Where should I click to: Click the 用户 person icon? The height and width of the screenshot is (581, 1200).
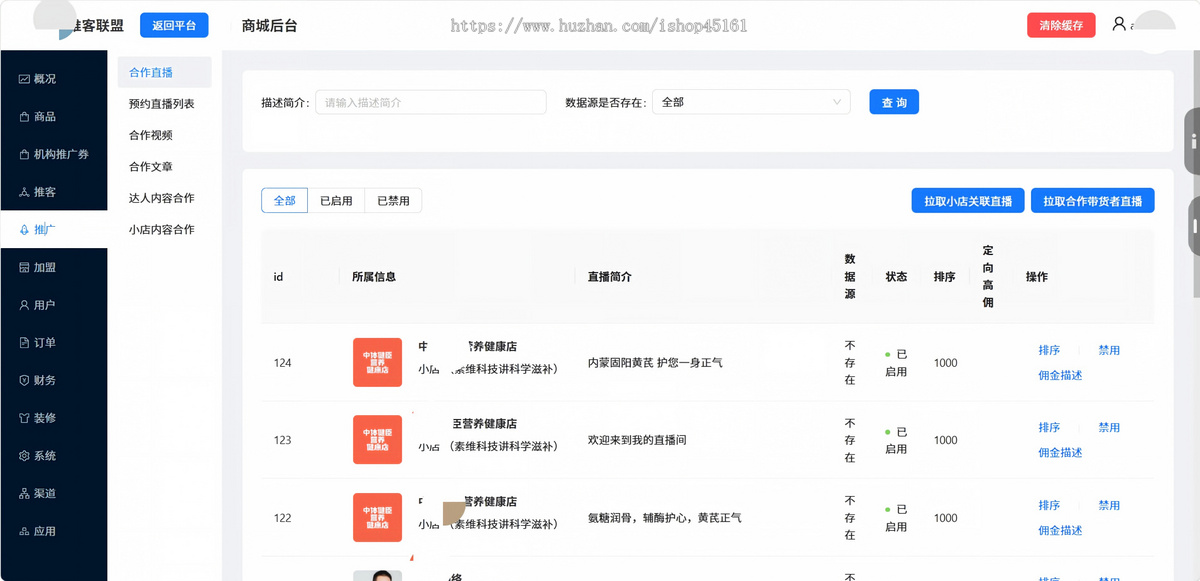(x=24, y=305)
